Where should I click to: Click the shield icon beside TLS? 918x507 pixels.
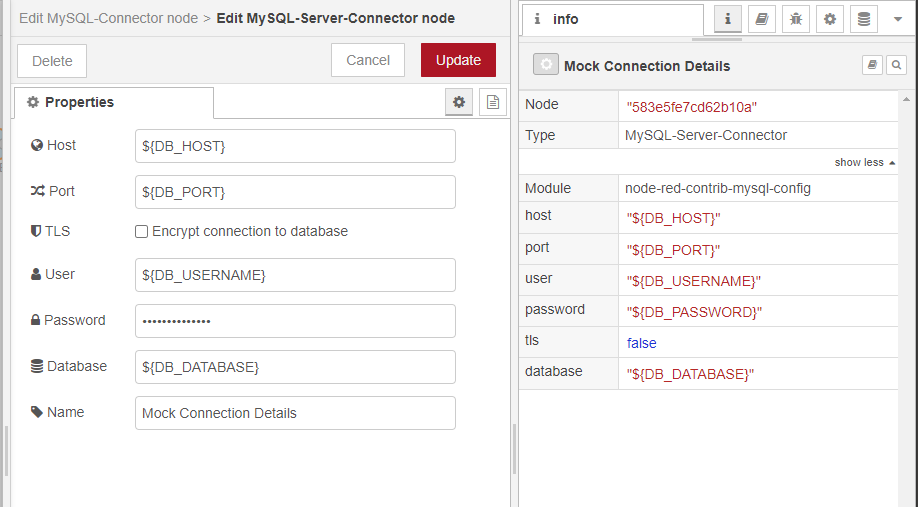(36, 231)
